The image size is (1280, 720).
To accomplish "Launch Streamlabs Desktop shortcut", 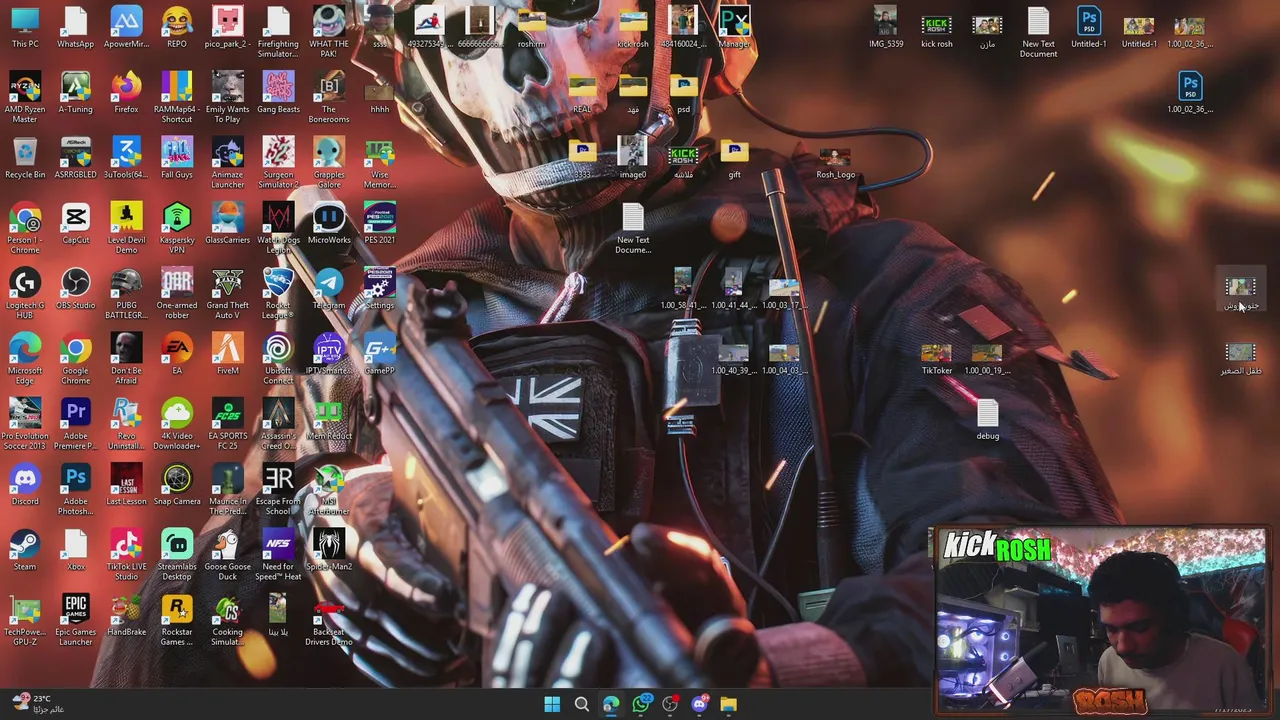I will (177, 554).
